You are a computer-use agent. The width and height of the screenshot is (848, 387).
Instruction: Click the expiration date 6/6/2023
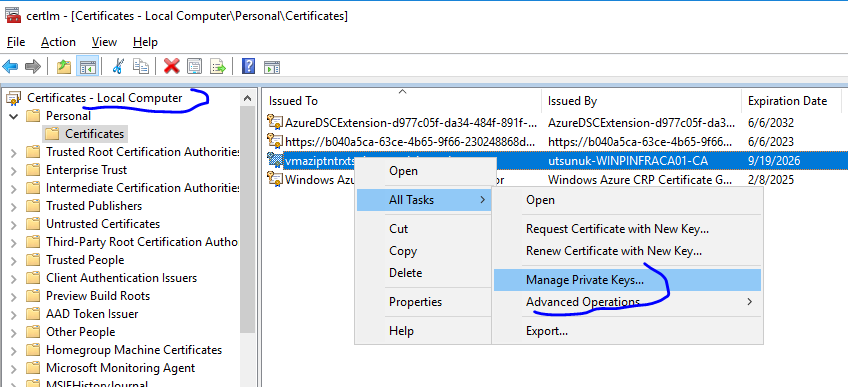pyautogui.click(x=771, y=142)
